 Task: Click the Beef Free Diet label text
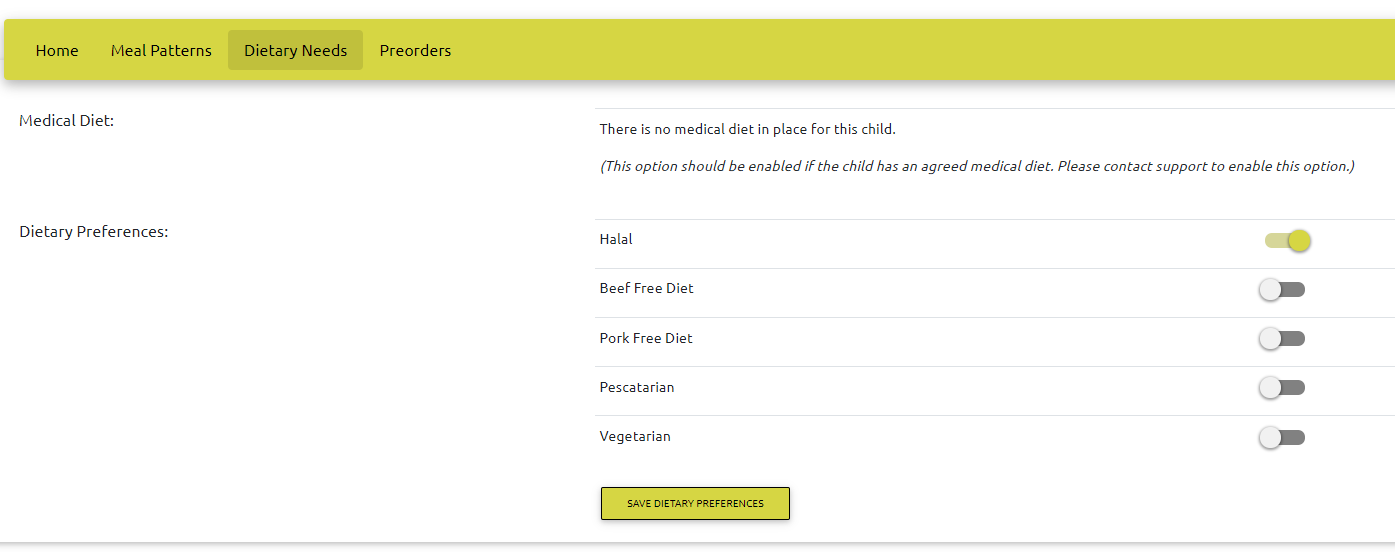pyautogui.click(x=646, y=289)
